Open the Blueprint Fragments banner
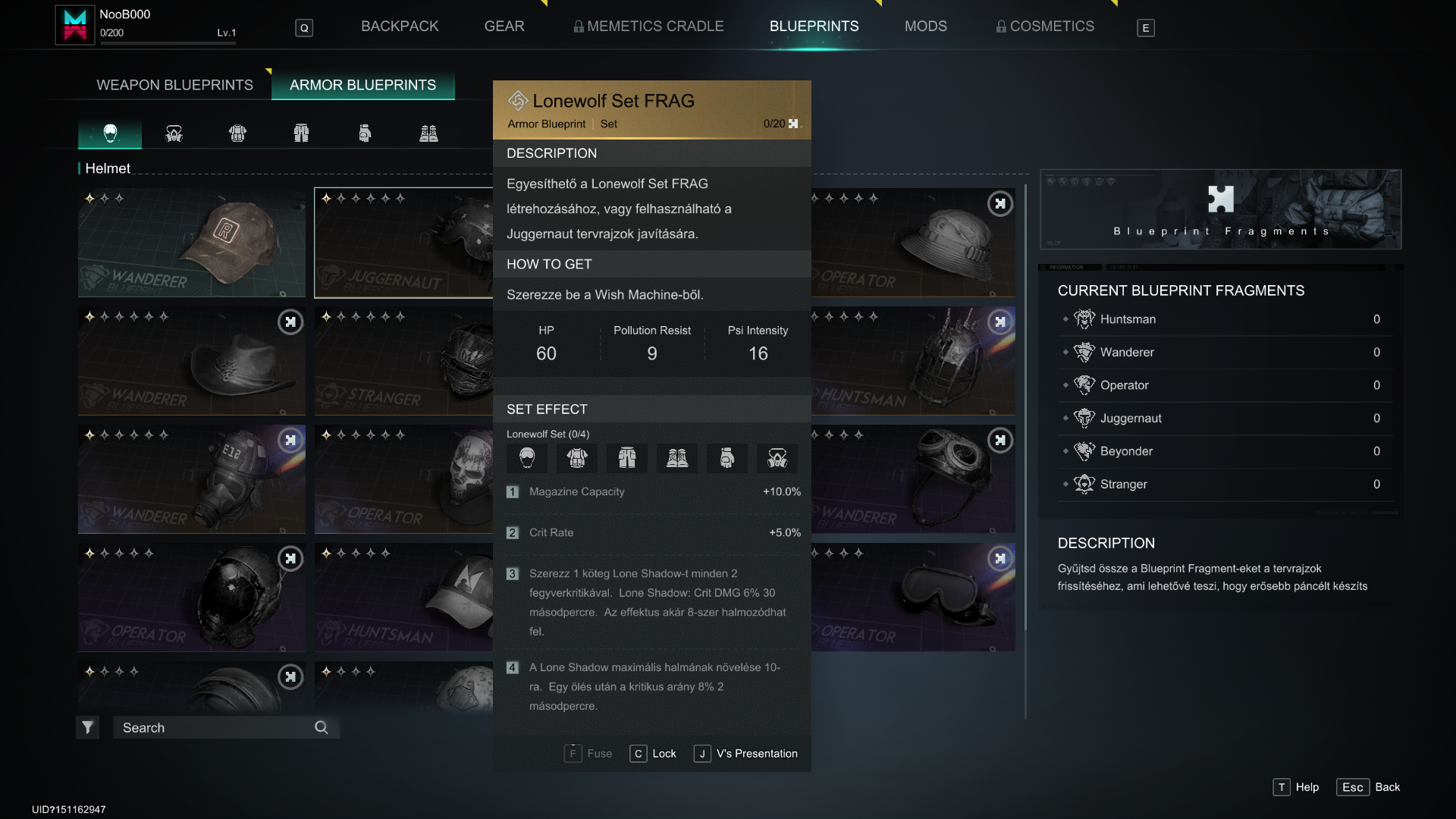Screen dimensions: 1456x819 (x=1220, y=209)
